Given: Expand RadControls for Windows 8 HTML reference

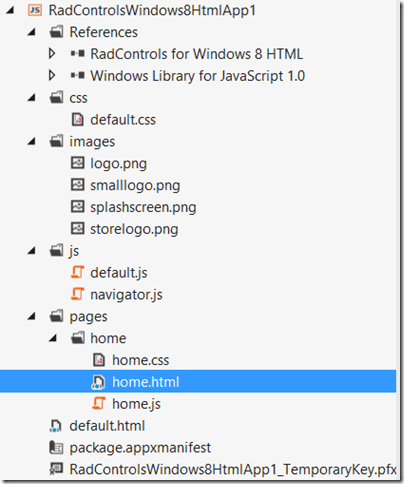Looking at the screenshot, I should (x=52, y=54).
